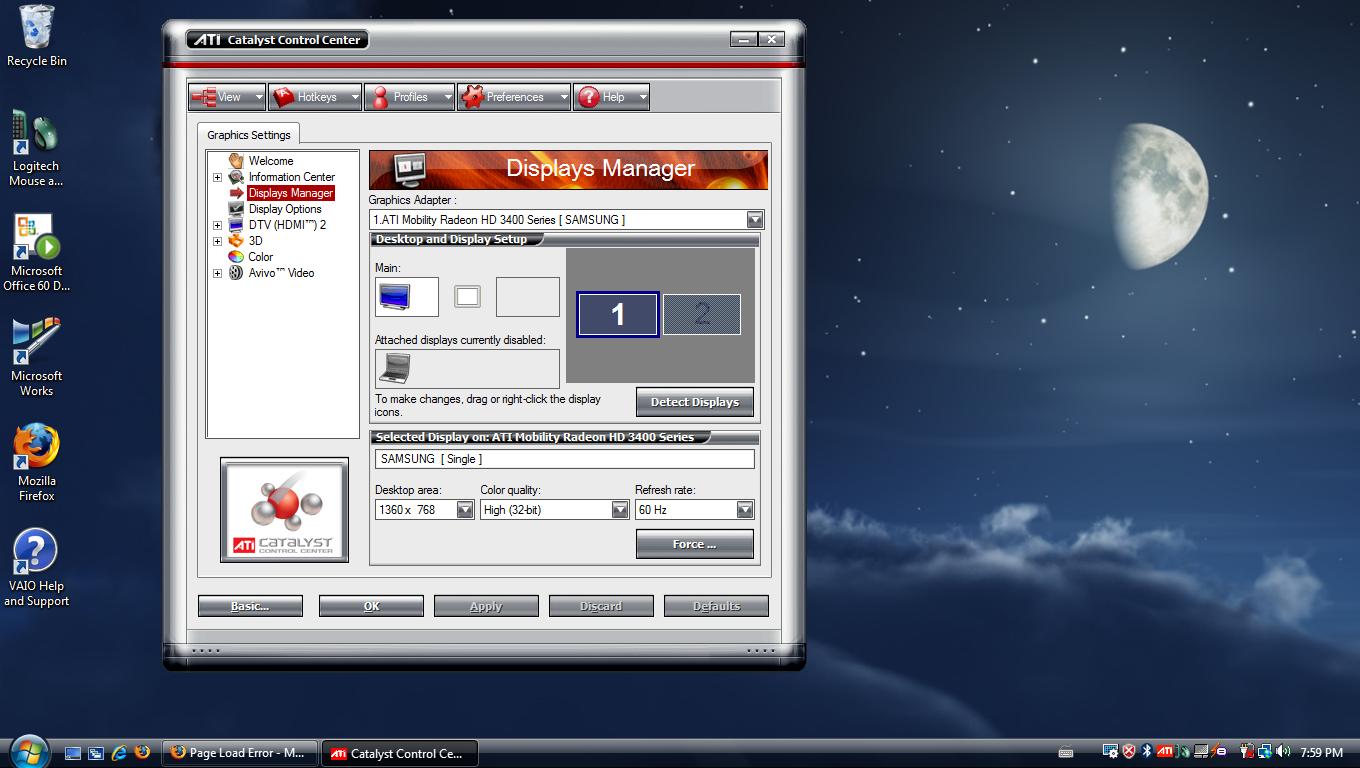Select Displays Manager in the tree
1360x768 pixels.
click(290, 193)
